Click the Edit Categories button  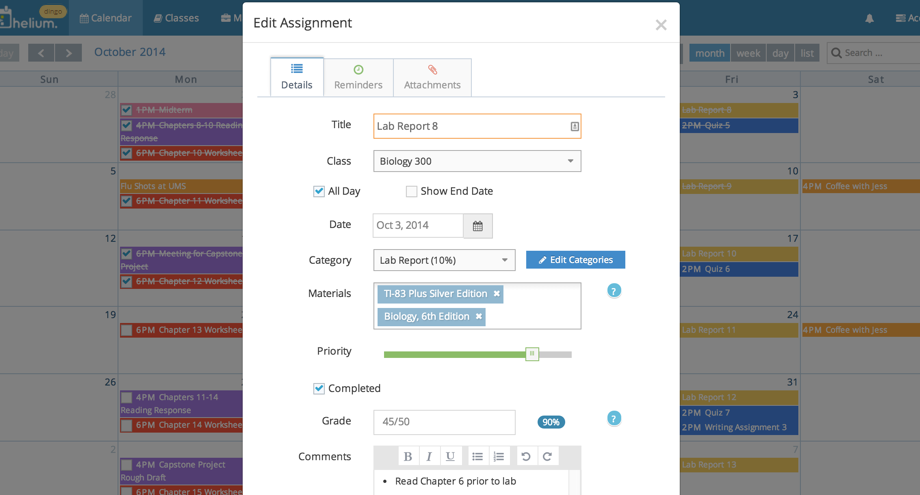coord(575,260)
